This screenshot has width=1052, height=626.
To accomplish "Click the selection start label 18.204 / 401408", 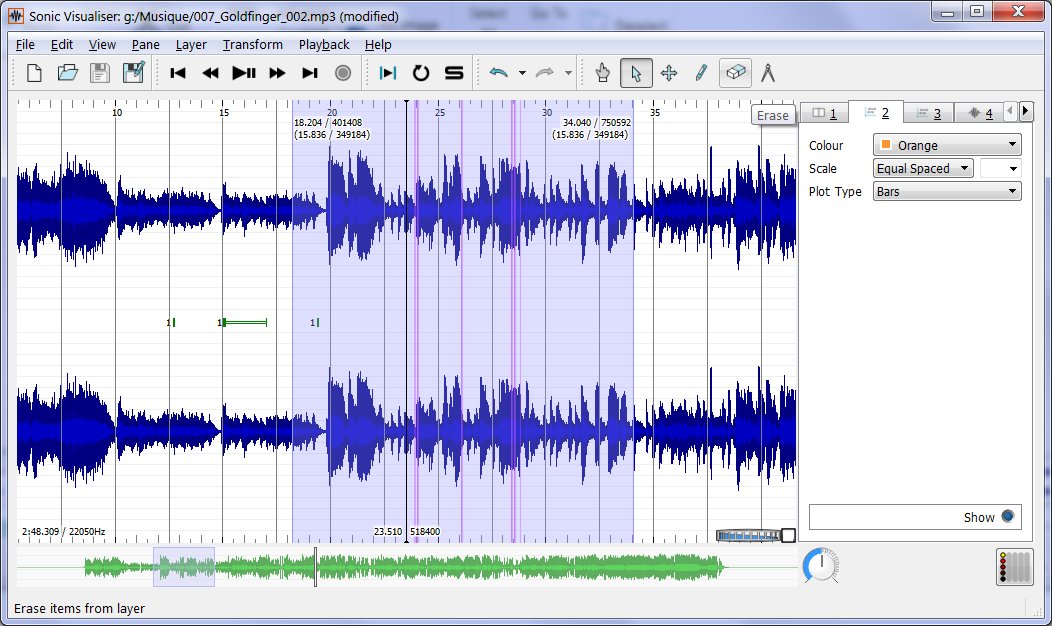I will (328, 122).
